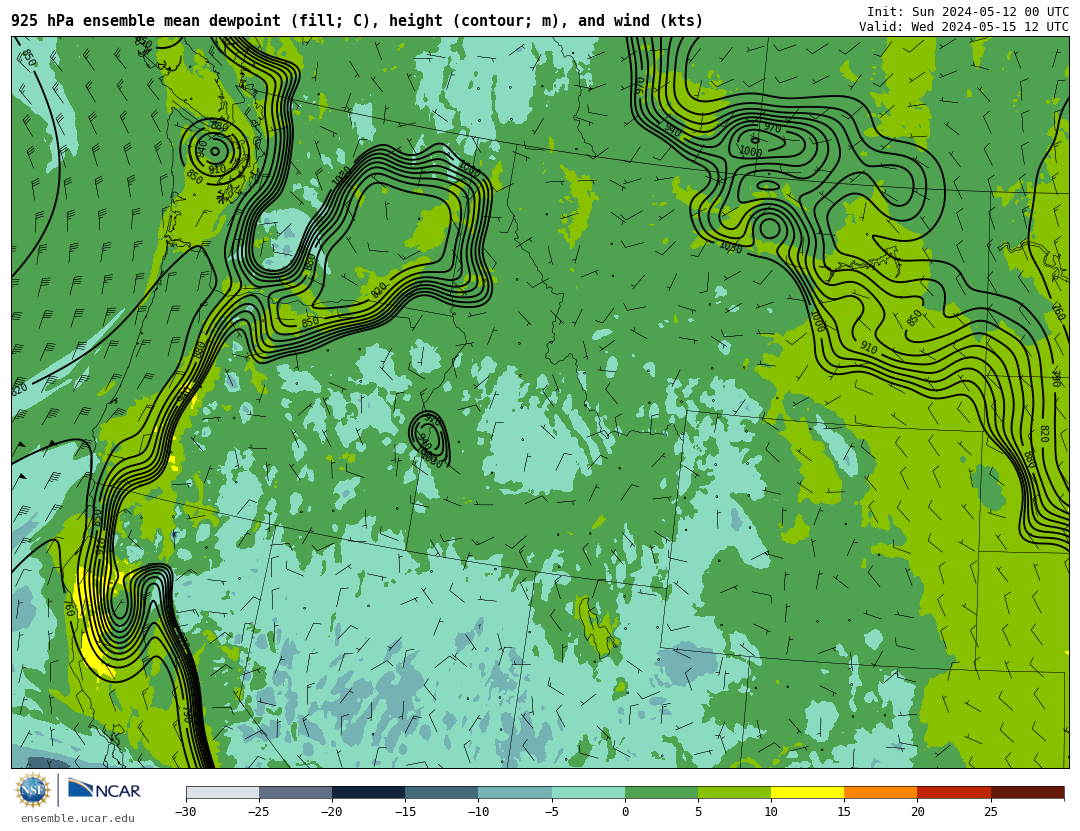Click the colorbar label -20

pos(332,812)
